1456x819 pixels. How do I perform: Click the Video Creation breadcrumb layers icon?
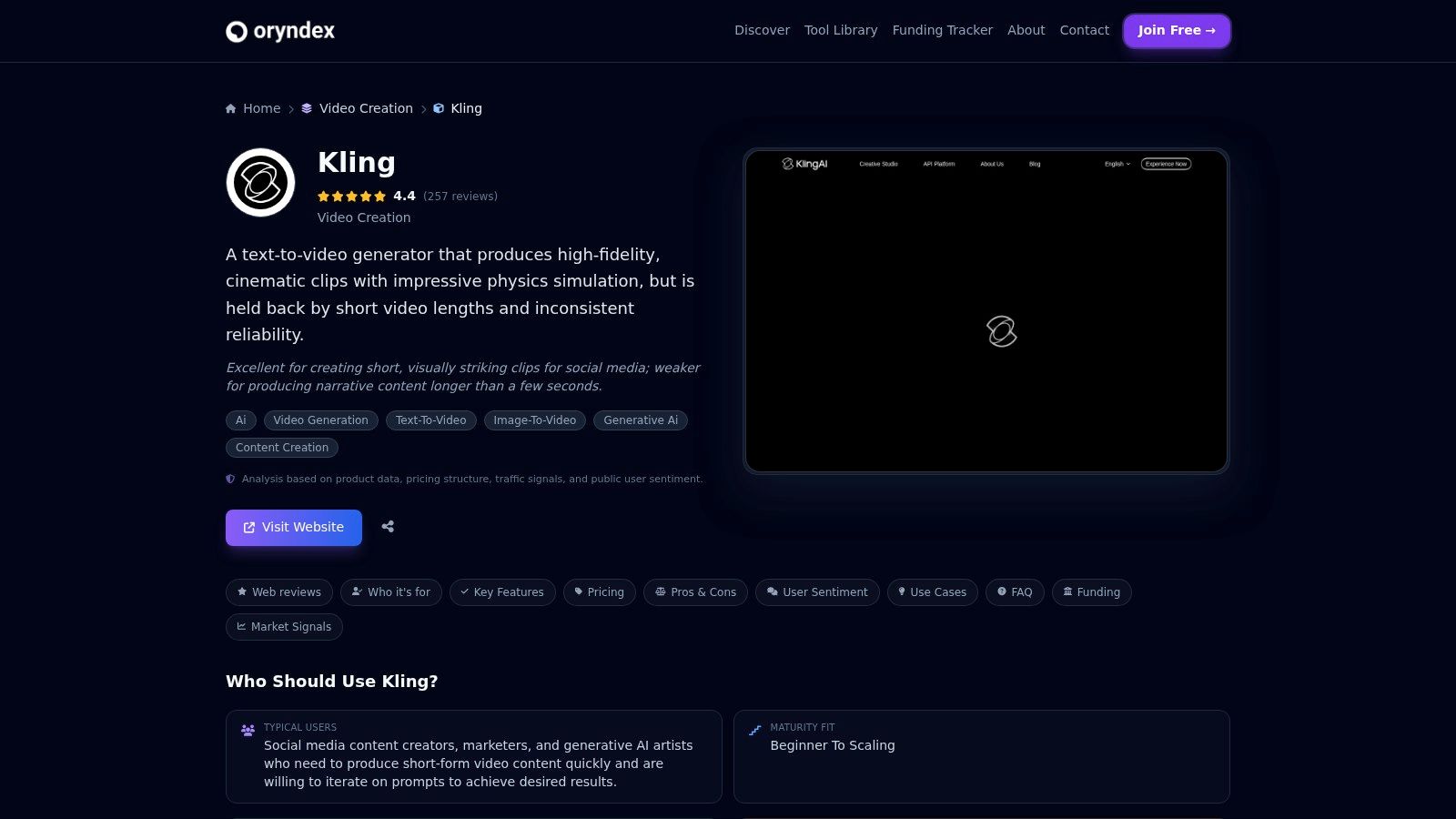307,108
